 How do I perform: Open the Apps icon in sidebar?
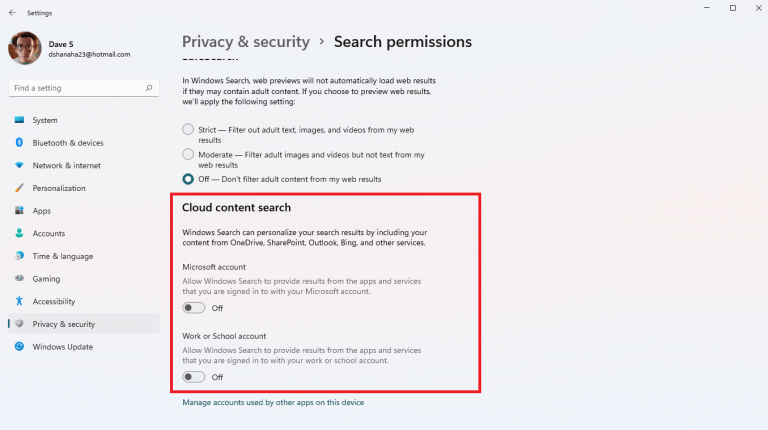[x=19, y=211]
